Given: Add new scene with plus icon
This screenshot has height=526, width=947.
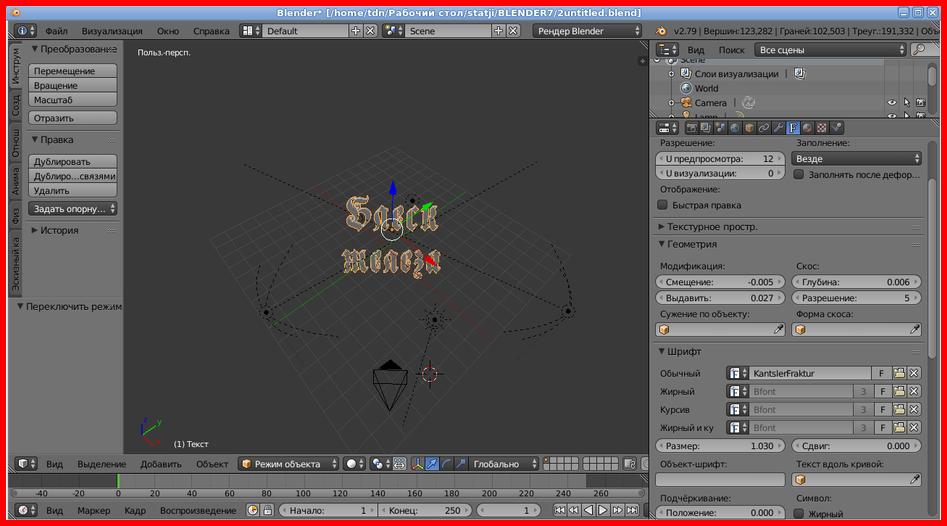Looking at the screenshot, I should (x=498, y=31).
